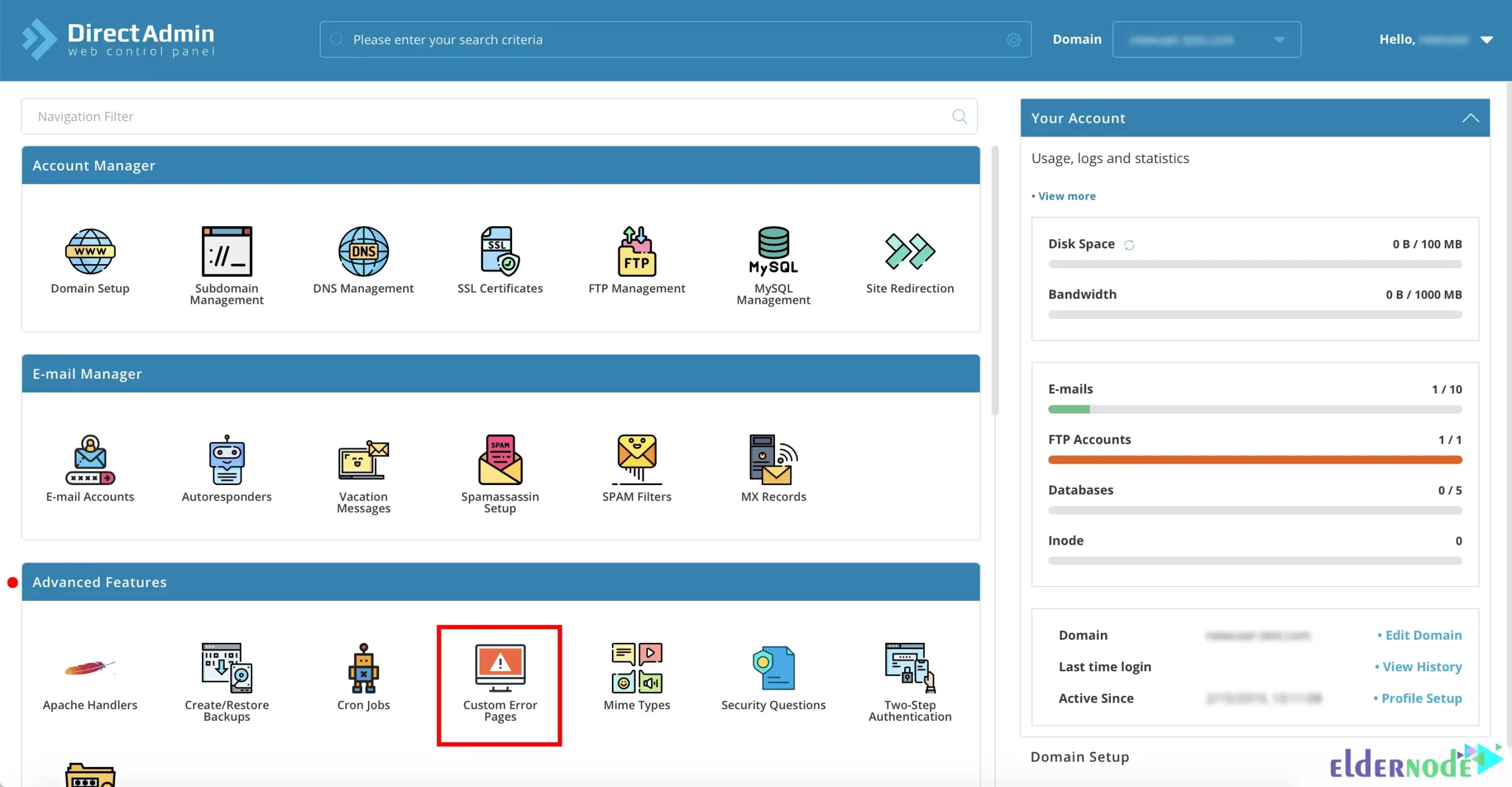Screen dimensions: 1512x787
Task: Click the View more link
Action: click(x=1067, y=196)
